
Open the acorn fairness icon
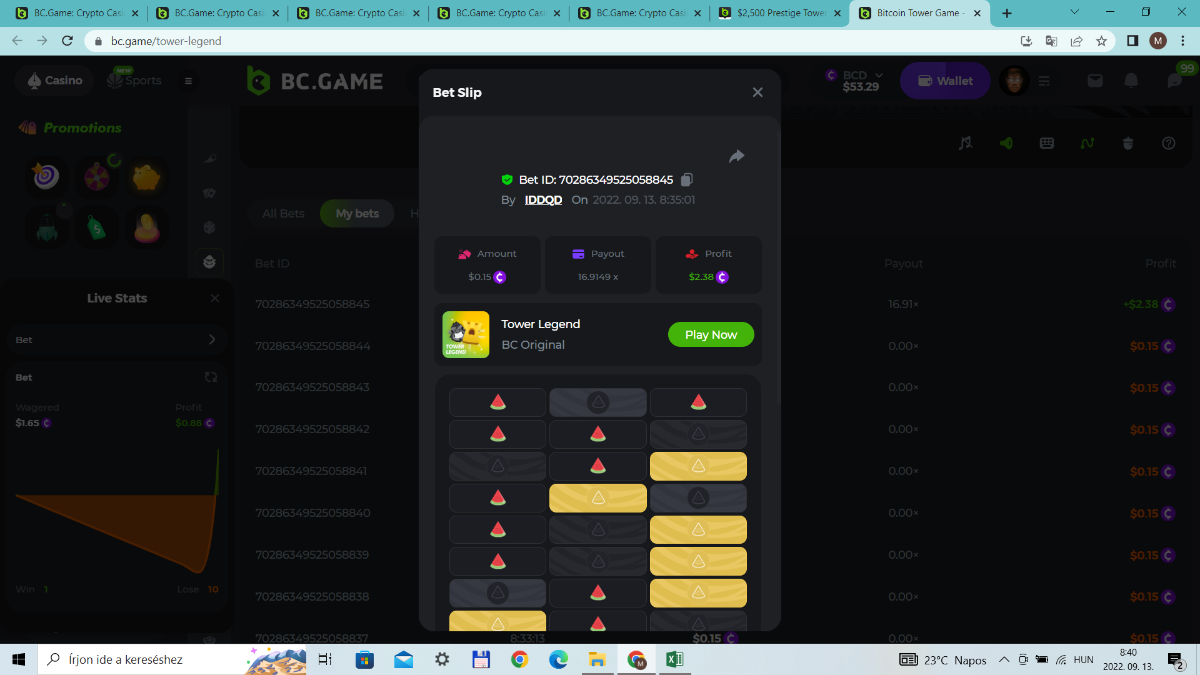click(1128, 143)
